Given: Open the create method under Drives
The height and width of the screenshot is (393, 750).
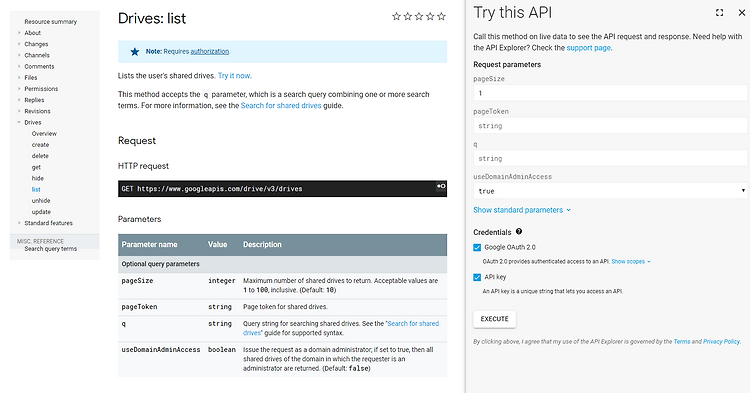Looking at the screenshot, I should pyautogui.click(x=40, y=145).
